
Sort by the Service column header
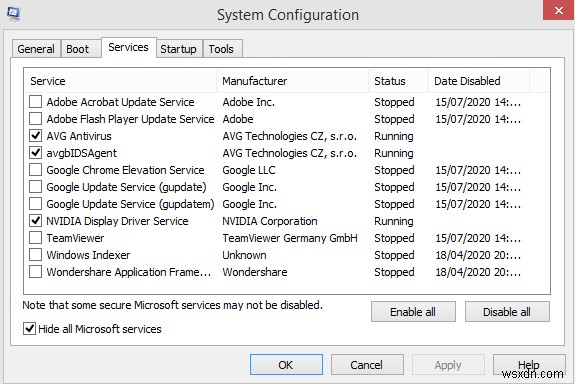121,81
